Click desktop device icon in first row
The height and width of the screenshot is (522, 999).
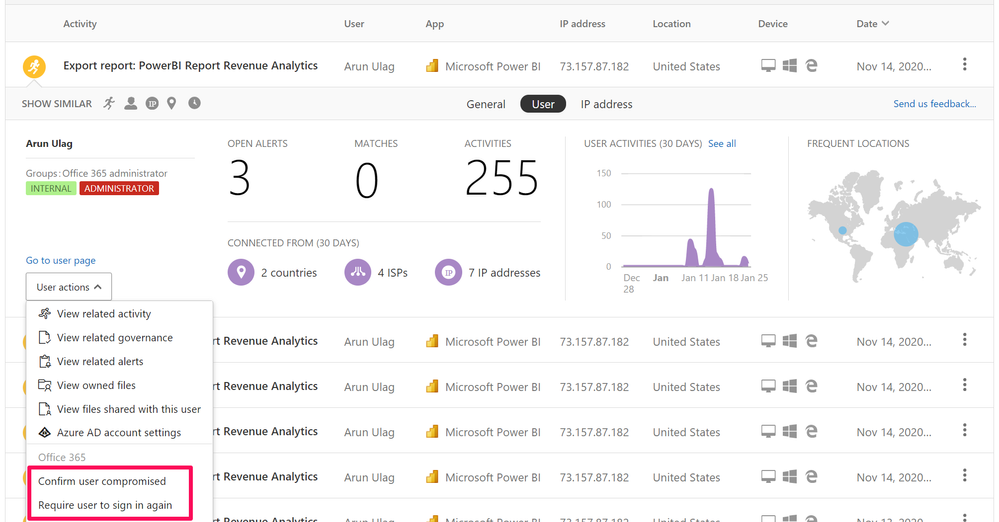(768, 66)
